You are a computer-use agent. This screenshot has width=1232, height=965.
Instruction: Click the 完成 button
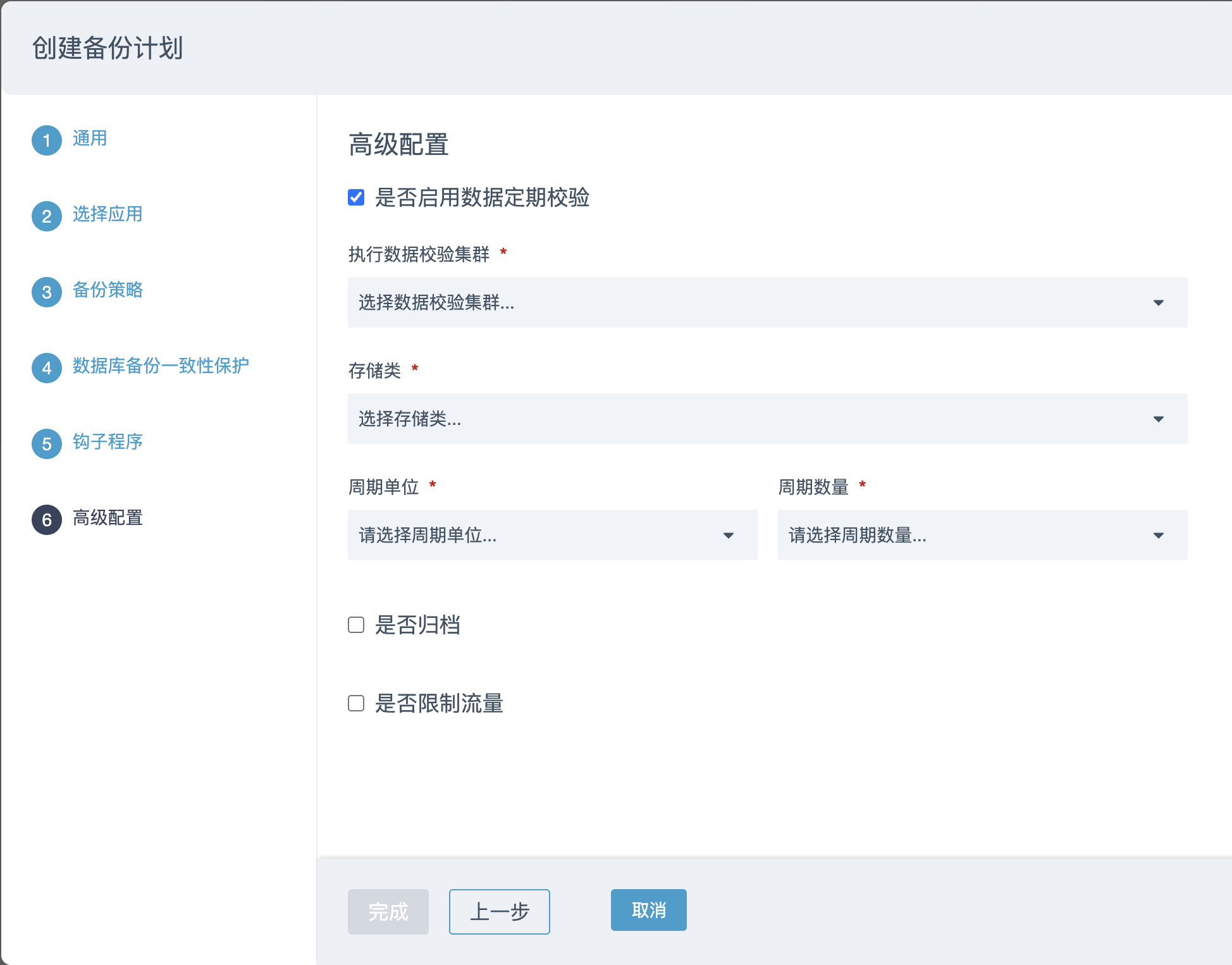click(388, 911)
